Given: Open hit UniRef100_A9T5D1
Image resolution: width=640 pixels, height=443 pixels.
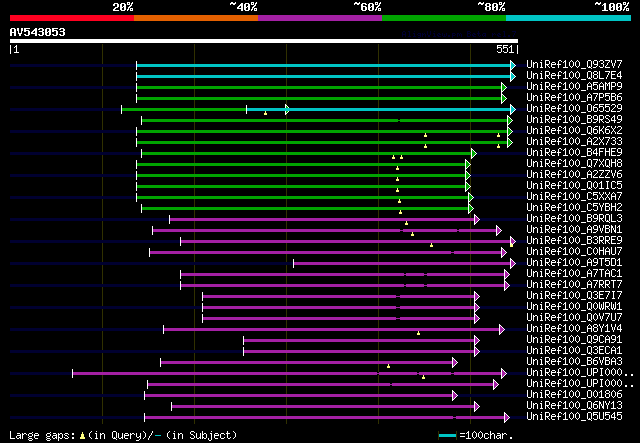Looking at the screenshot, I should click(574, 263).
